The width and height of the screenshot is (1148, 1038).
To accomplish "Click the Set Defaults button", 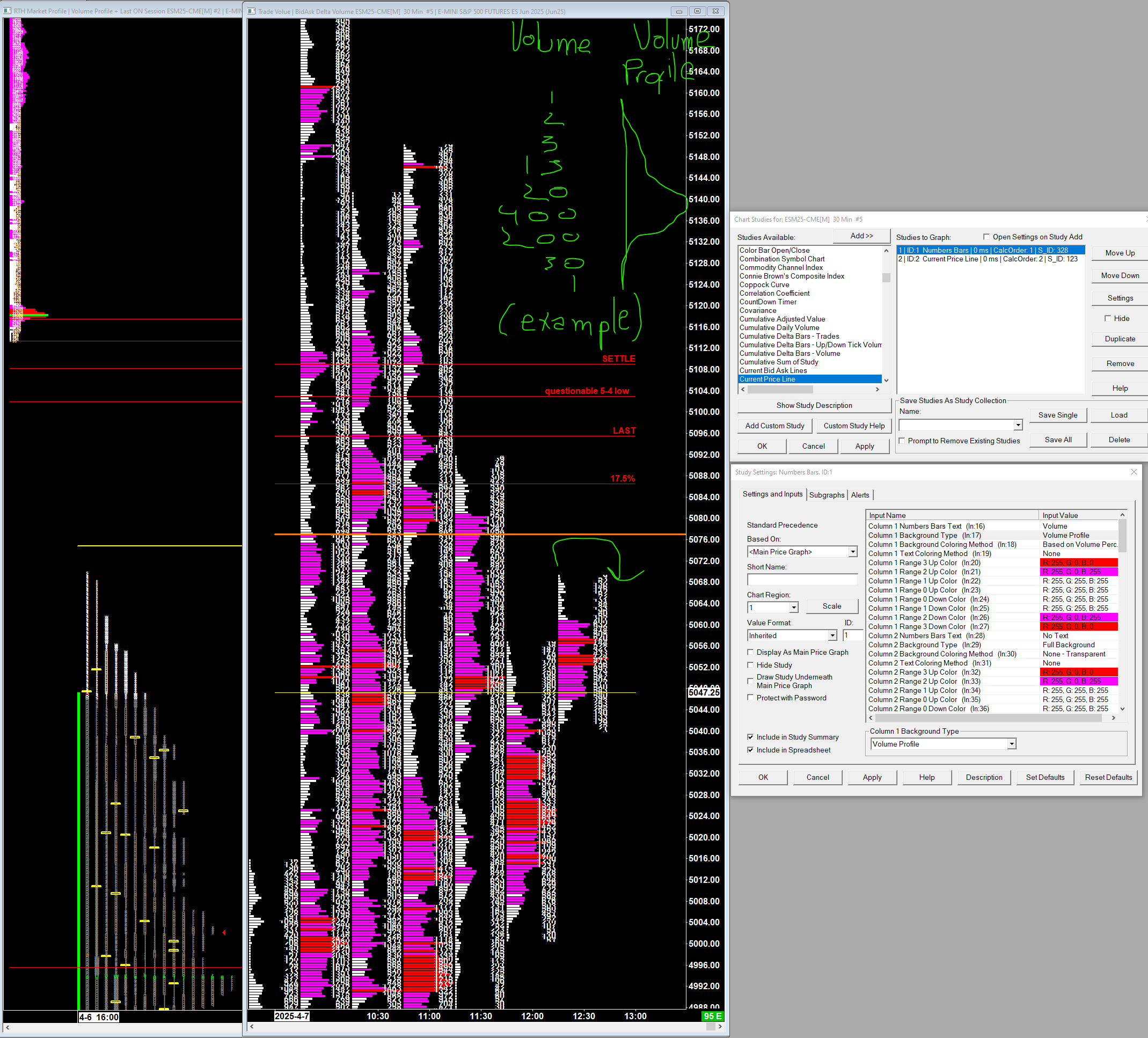I will pos(1044,777).
